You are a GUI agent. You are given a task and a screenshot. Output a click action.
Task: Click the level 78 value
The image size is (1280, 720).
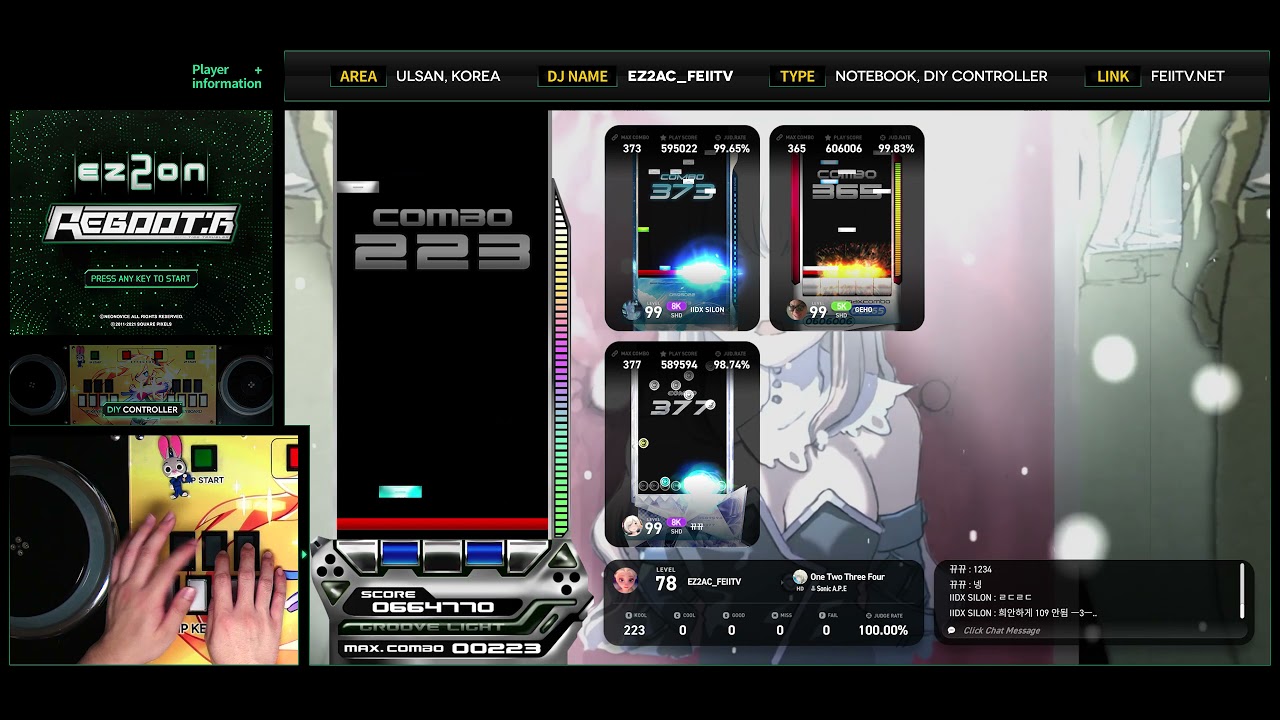pos(666,583)
